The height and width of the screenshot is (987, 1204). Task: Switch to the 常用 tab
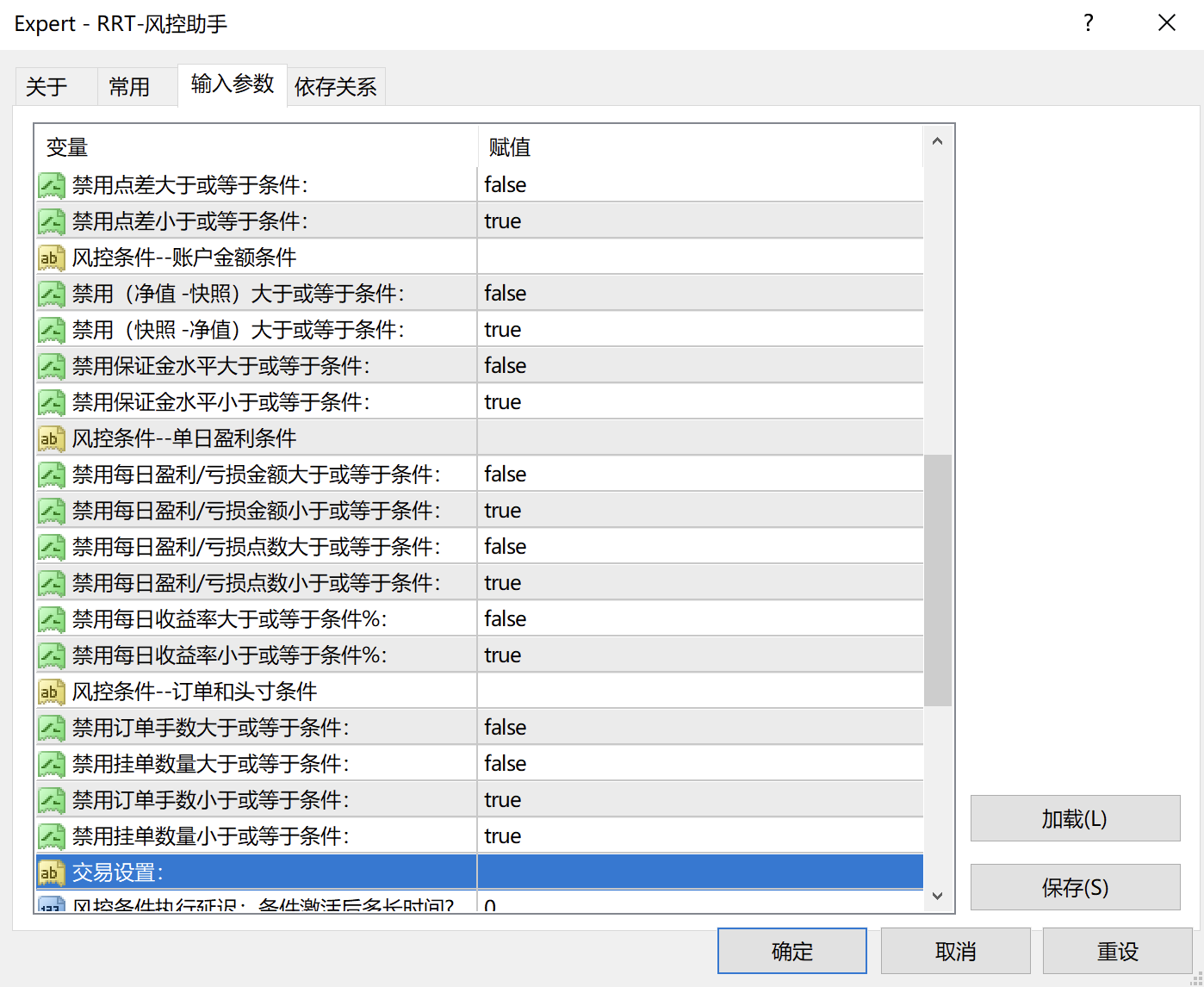click(x=129, y=87)
